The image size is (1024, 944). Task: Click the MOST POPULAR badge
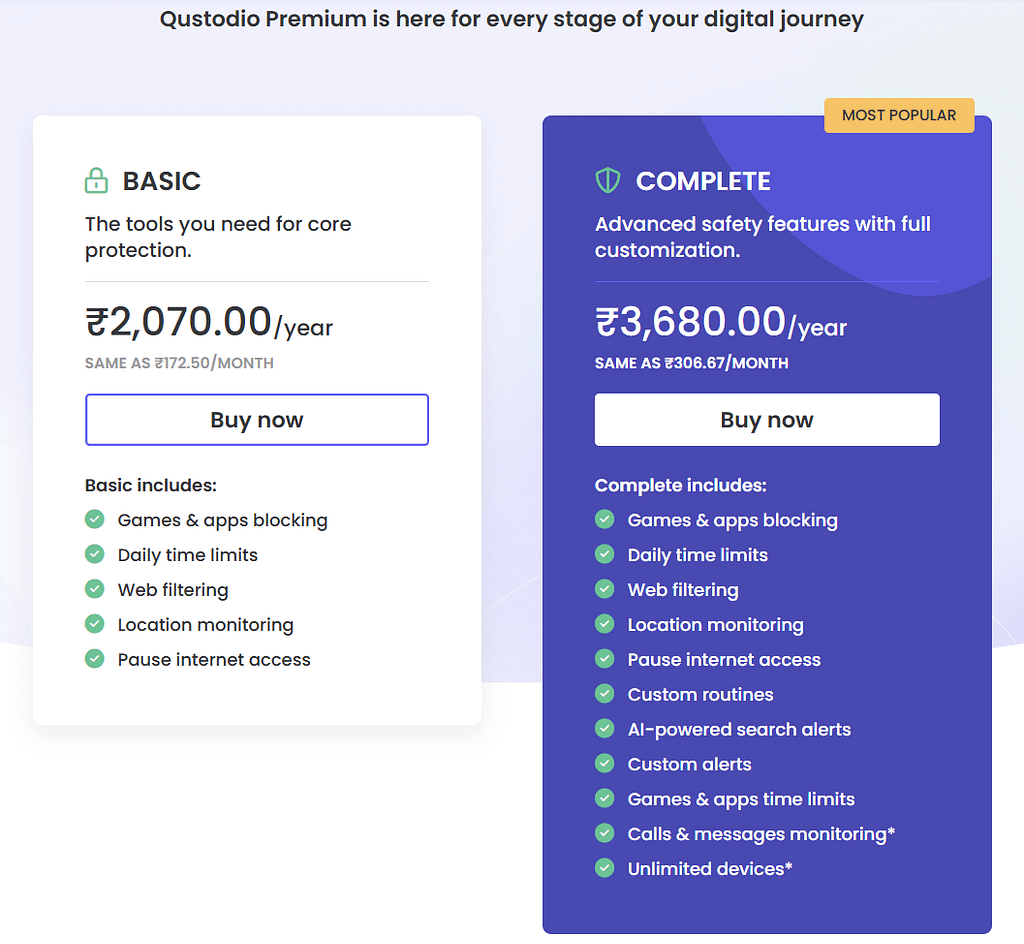click(899, 115)
